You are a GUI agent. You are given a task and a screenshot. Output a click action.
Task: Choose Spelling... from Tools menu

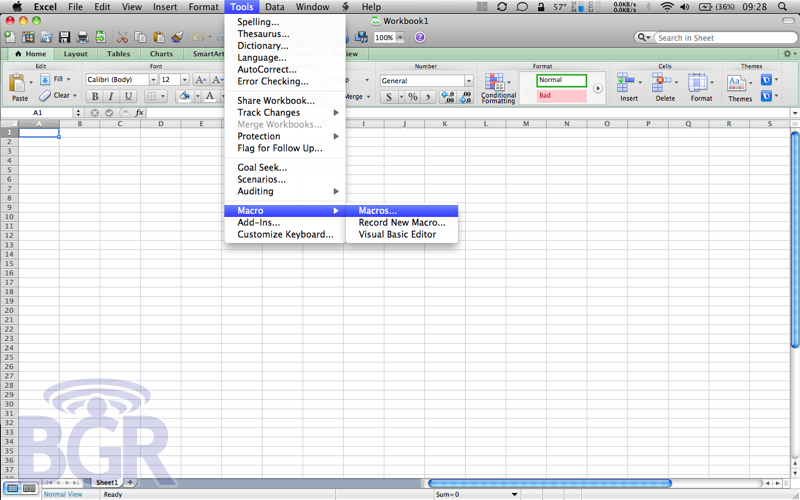pyautogui.click(x=285, y=22)
